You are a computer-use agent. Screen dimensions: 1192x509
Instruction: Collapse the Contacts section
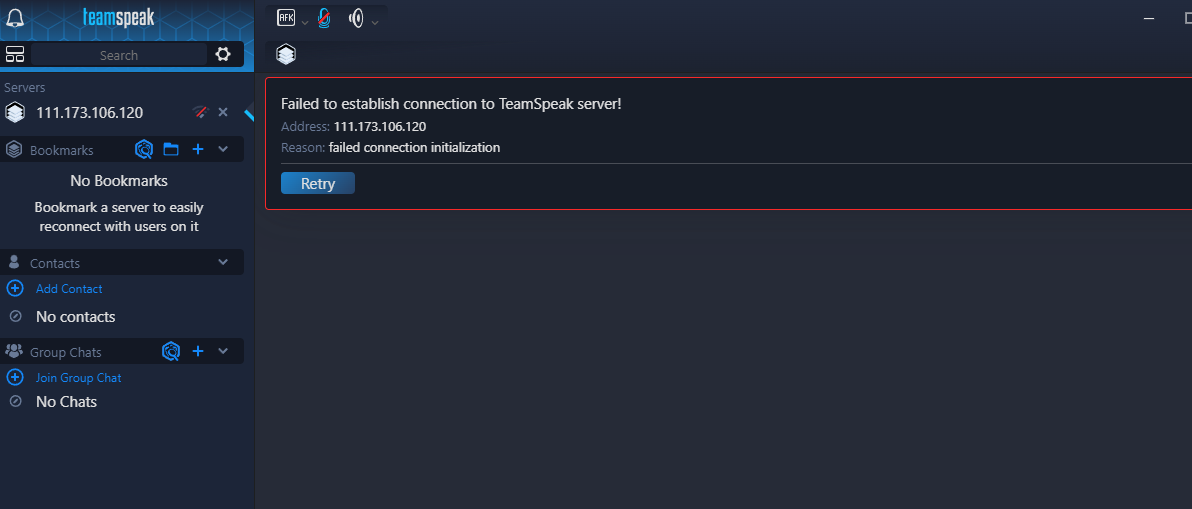coord(223,263)
